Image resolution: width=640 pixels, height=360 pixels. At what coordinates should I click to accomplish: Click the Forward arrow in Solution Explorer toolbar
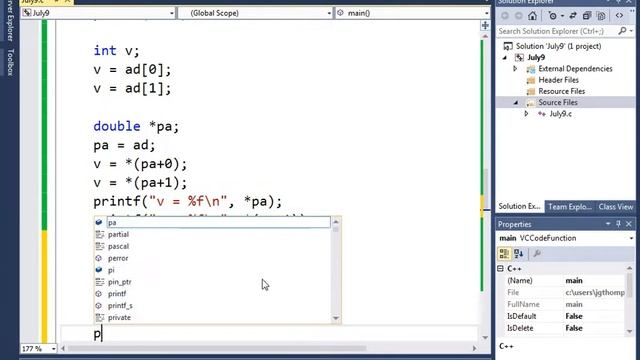(x=518, y=16)
